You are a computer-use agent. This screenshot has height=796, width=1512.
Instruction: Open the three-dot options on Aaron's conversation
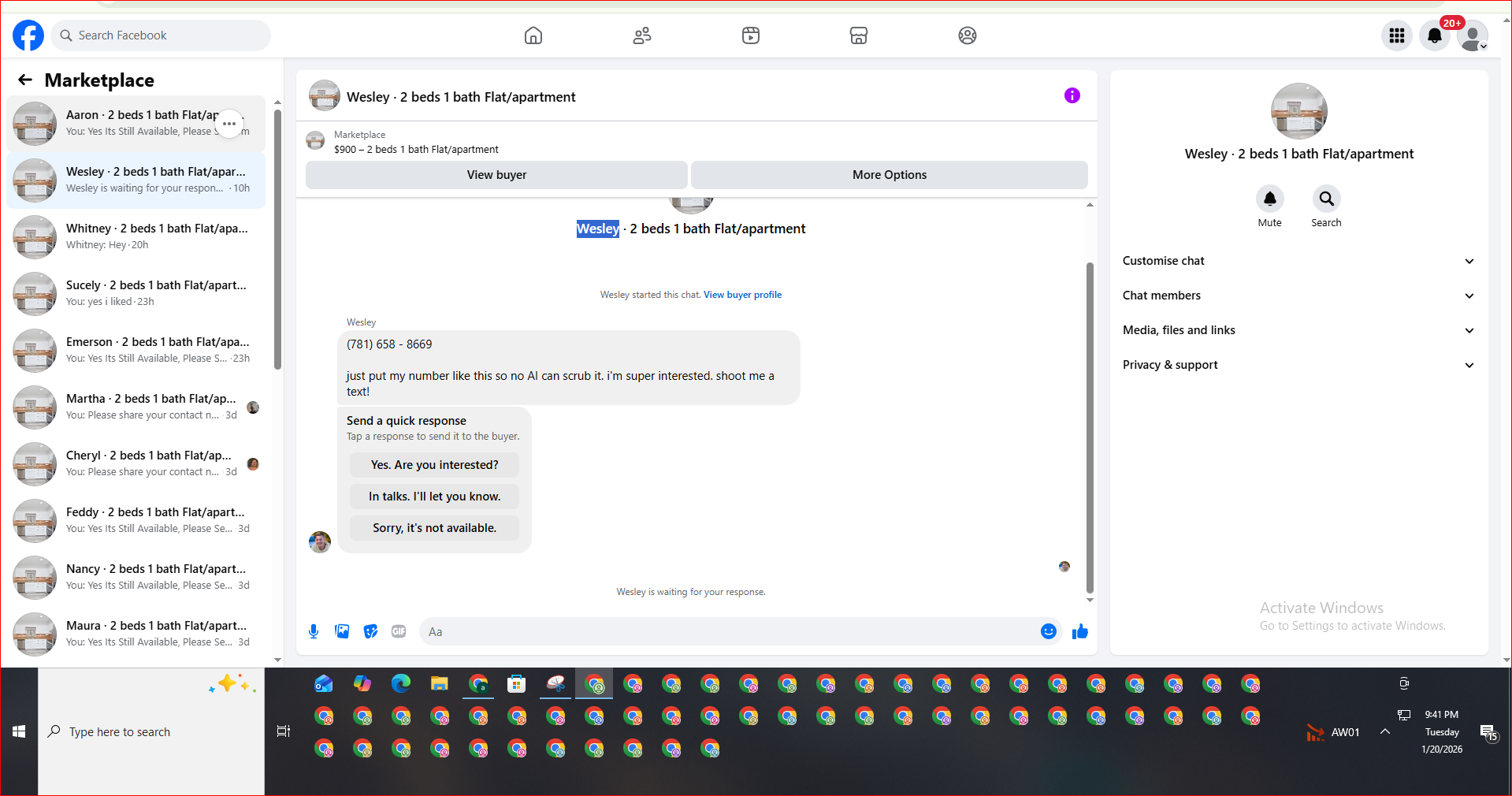click(x=229, y=124)
